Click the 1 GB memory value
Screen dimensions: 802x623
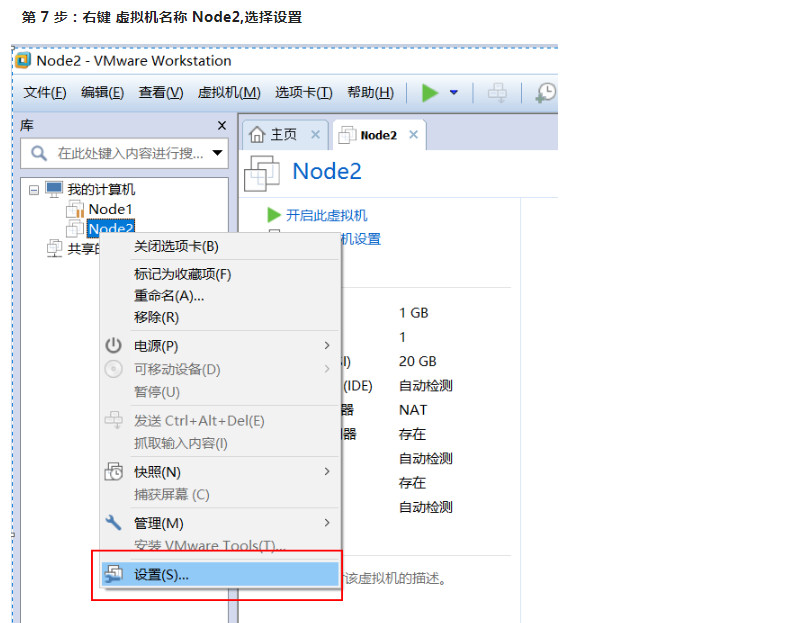[x=413, y=313]
